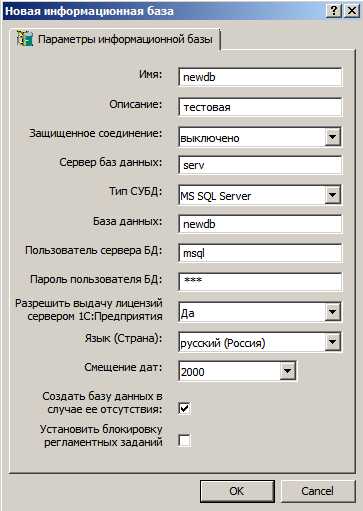Image resolution: width=363 pixels, height=511 pixels.
Task: Open the help question mark button
Action: 334,11
